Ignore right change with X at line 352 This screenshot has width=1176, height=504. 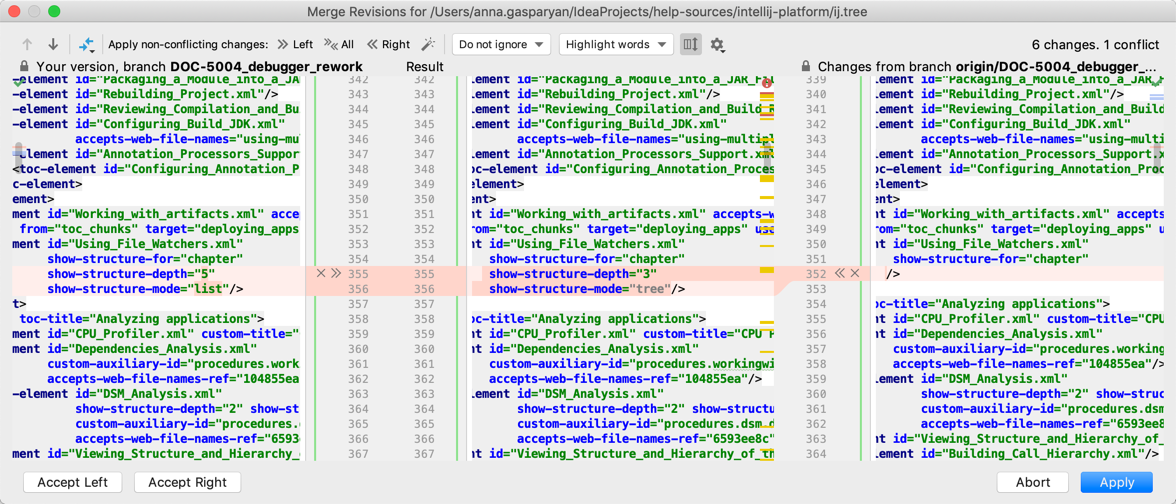855,273
